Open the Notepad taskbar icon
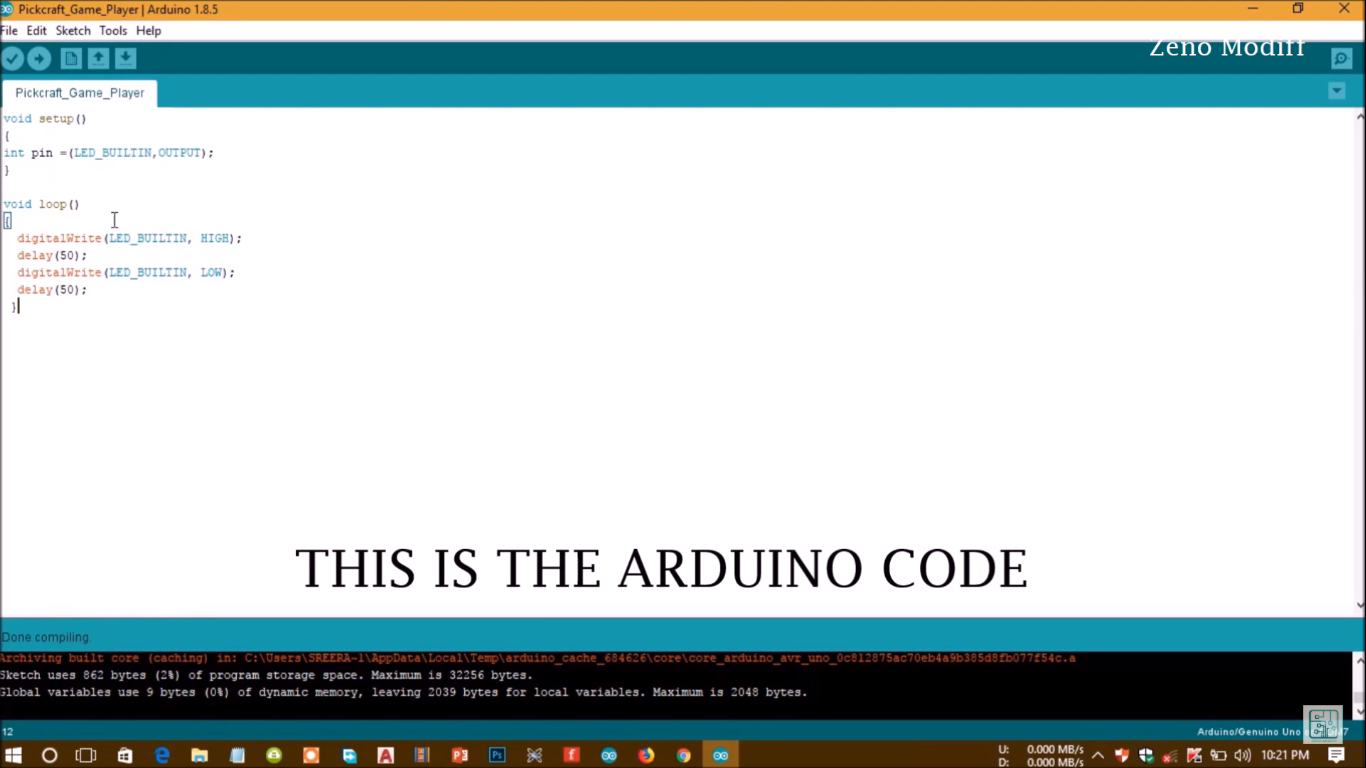The width and height of the screenshot is (1366, 768). pos(237,755)
